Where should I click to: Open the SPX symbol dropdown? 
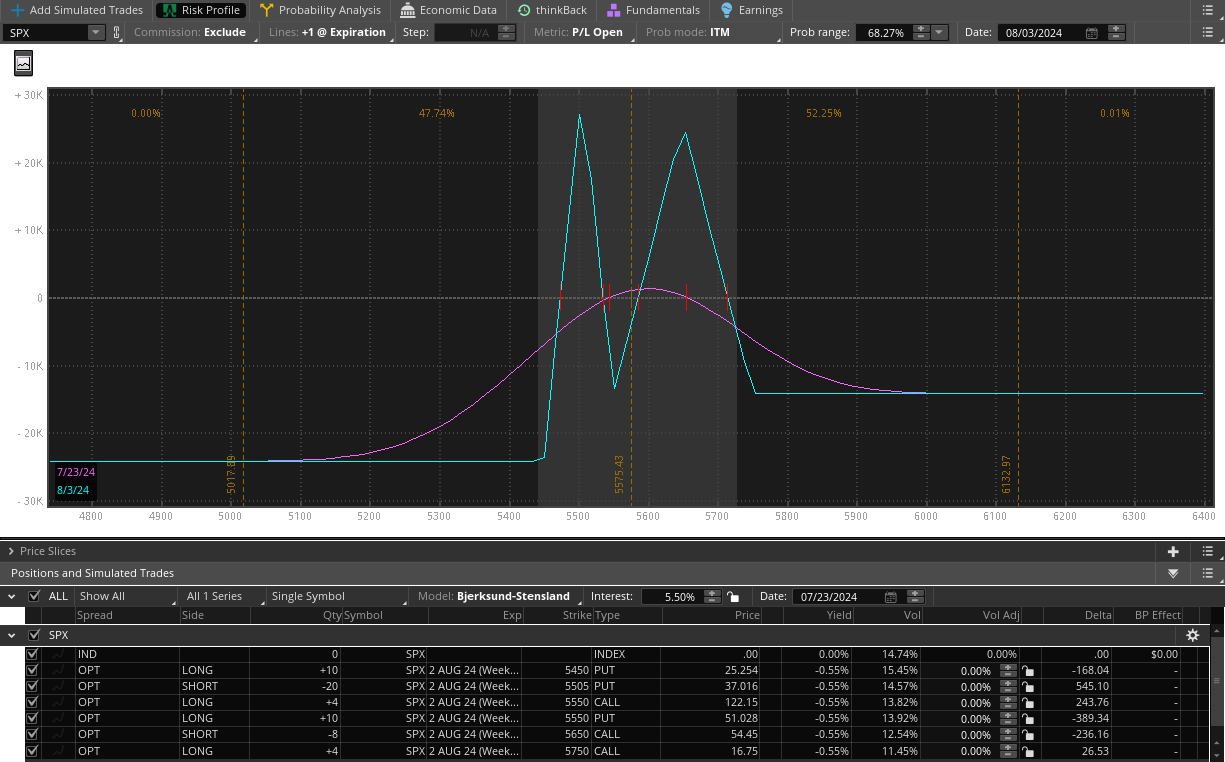[96, 32]
